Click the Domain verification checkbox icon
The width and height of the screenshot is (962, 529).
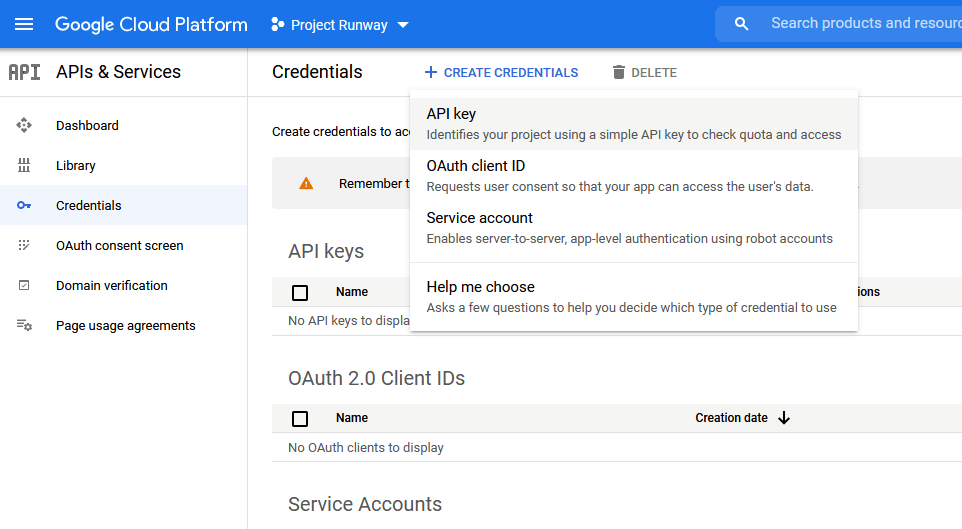coord(24,285)
